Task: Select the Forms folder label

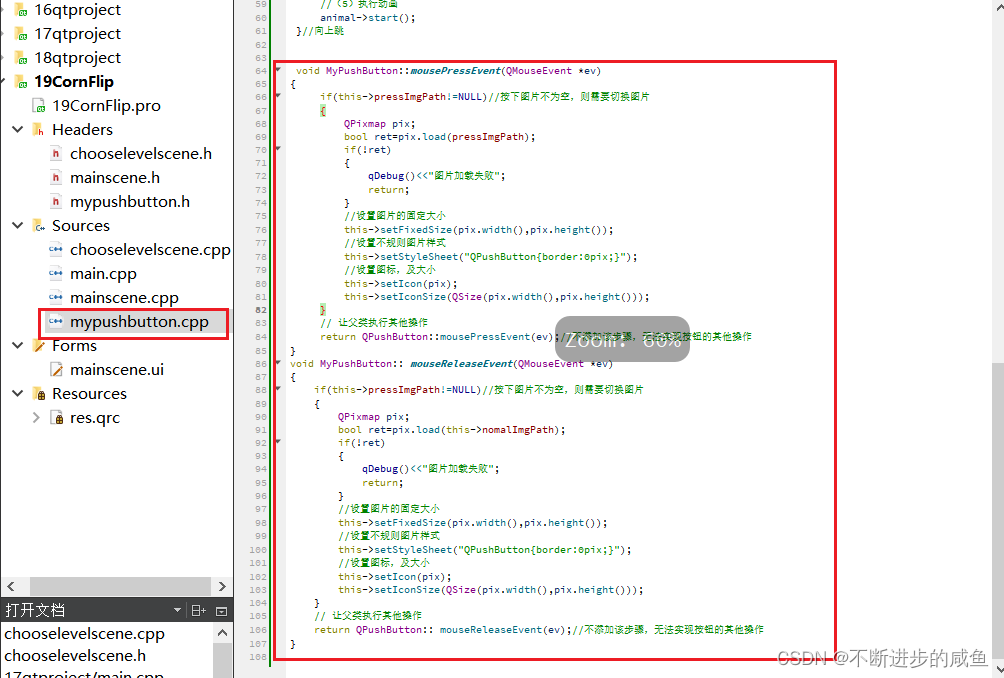Action: (x=74, y=346)
